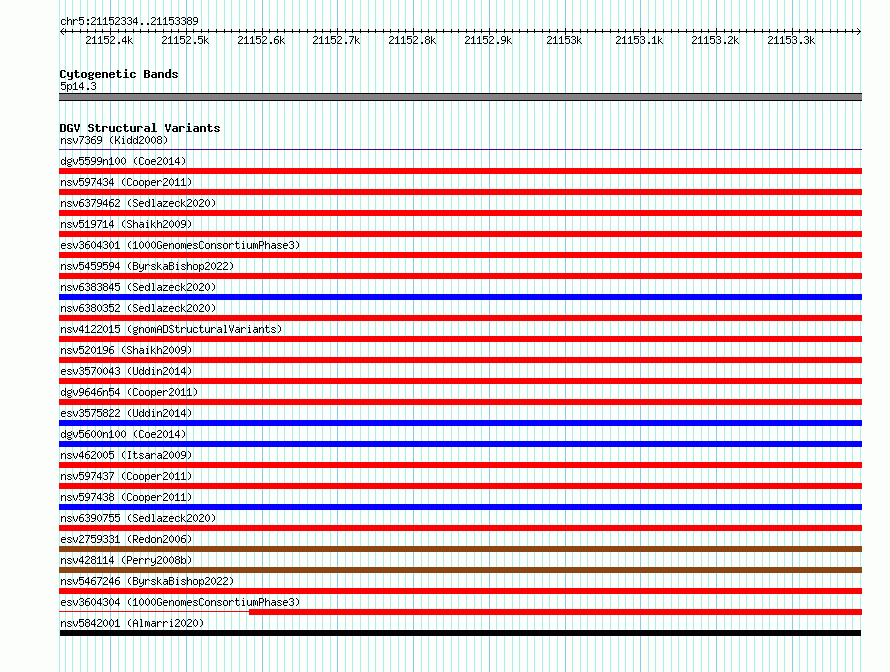Click the chr5:21152334..21153389 coordinate label
This screenshot has width=890, height=672.
tap(129, 21)
